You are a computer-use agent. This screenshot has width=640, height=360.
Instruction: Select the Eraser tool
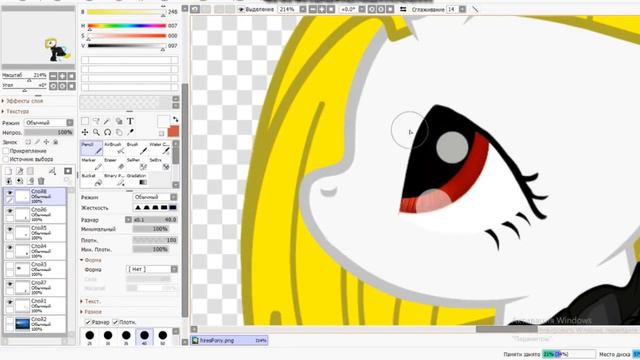point(114,164)
